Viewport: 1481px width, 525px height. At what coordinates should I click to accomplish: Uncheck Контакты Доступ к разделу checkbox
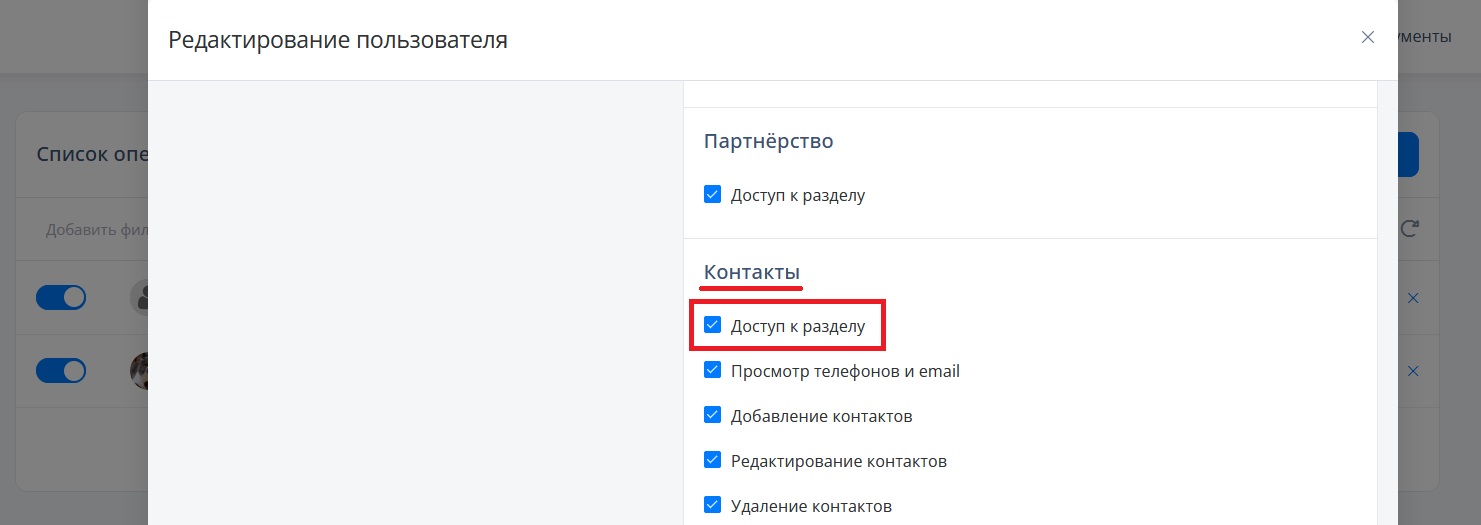[x=712, y=325]
